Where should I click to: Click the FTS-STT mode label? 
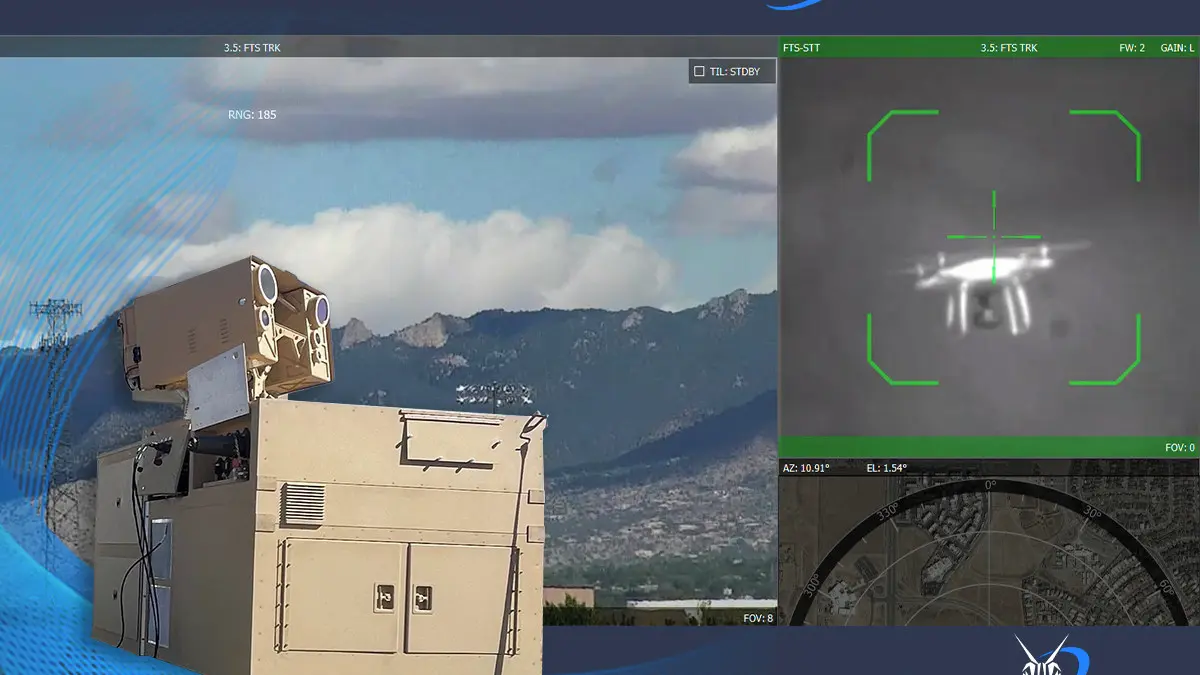[801, 47]
